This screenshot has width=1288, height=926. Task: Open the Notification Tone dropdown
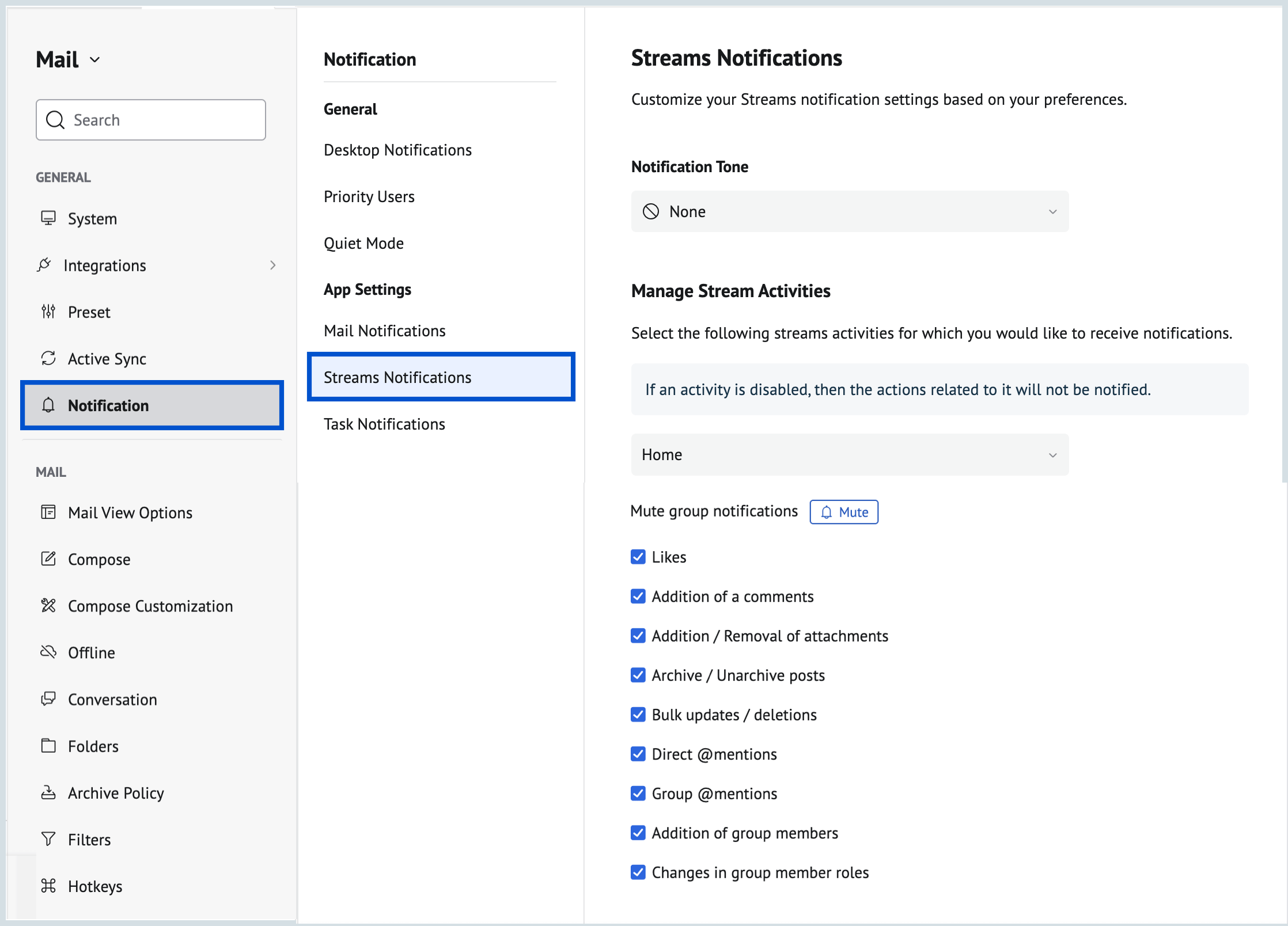click(x=850, y=211)
